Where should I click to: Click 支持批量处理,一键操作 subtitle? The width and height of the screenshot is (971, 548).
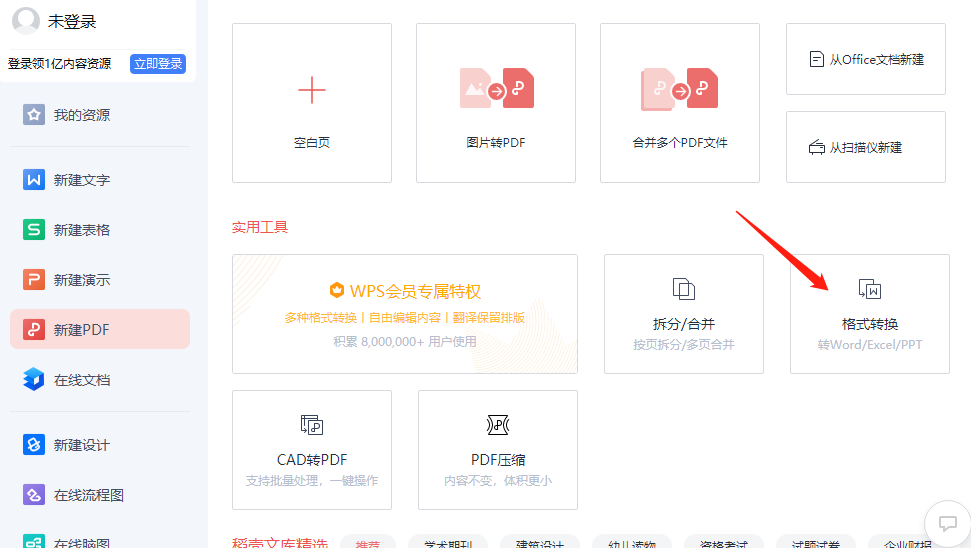coord(311,481)
